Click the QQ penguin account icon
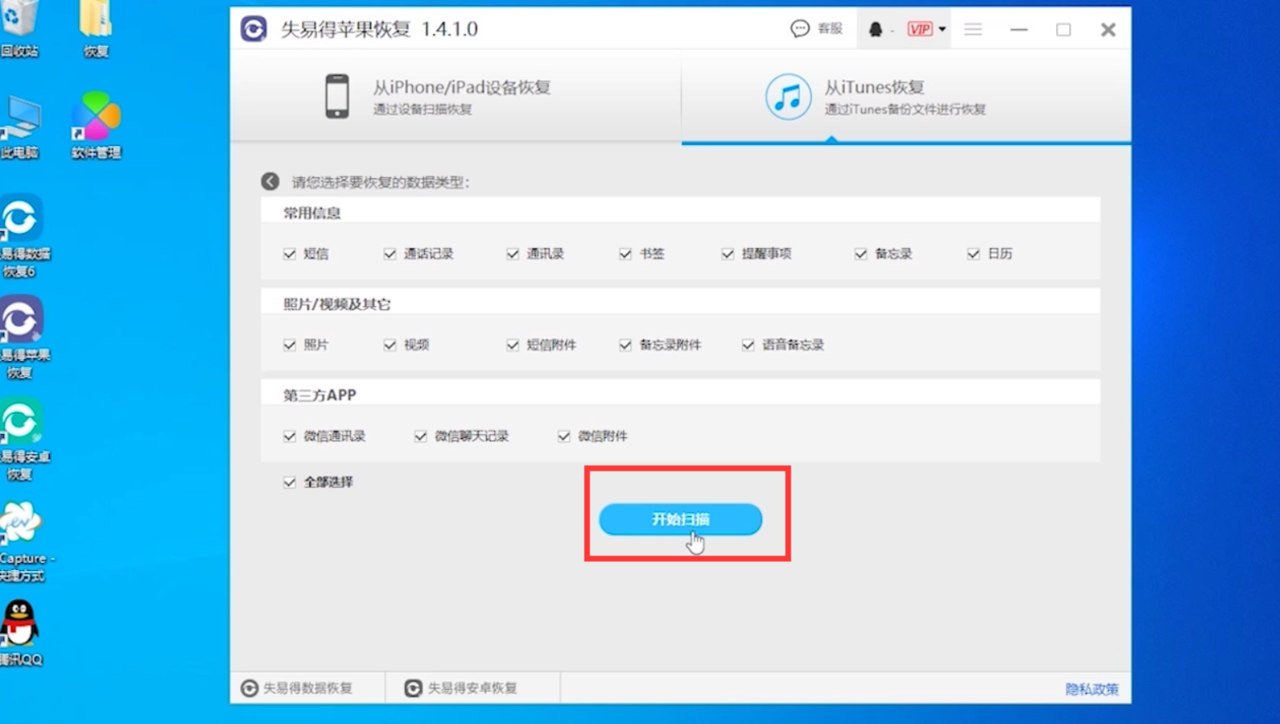 click(x=876, y=30)
